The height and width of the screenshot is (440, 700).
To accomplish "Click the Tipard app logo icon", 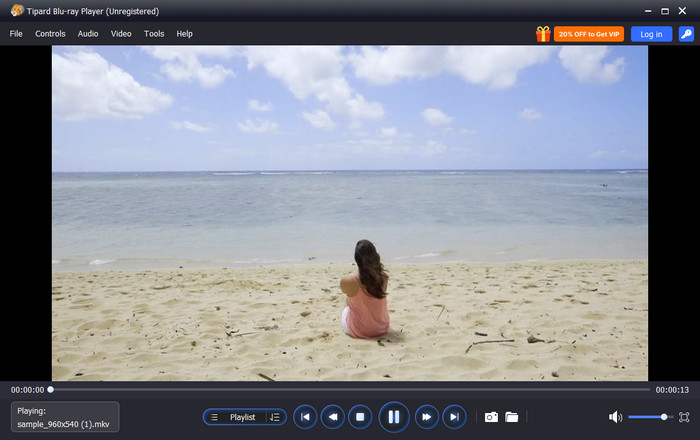I will (x=17, y=10).
